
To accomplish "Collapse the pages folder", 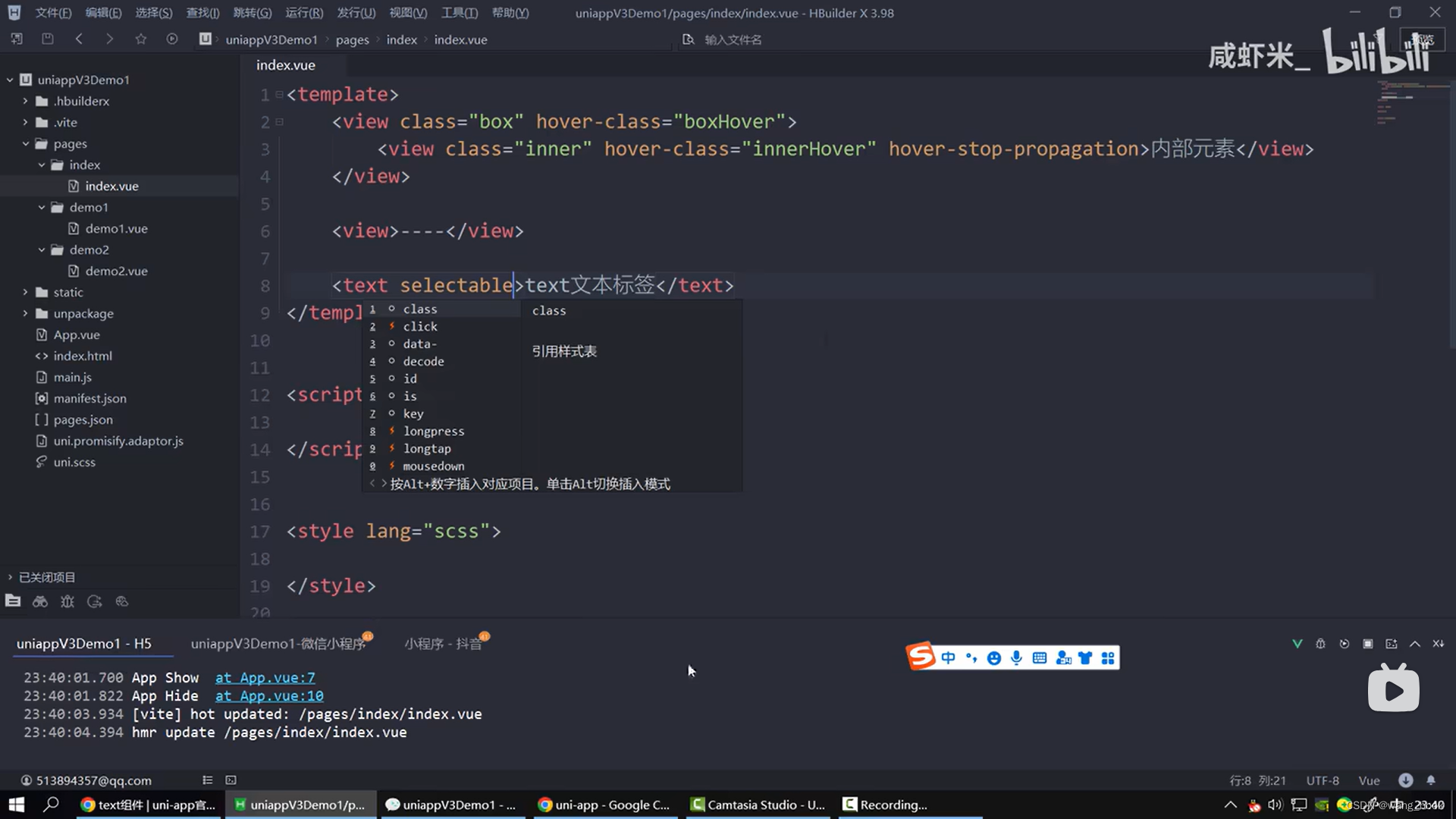I will pyautogui.click(x=25, y=143).
